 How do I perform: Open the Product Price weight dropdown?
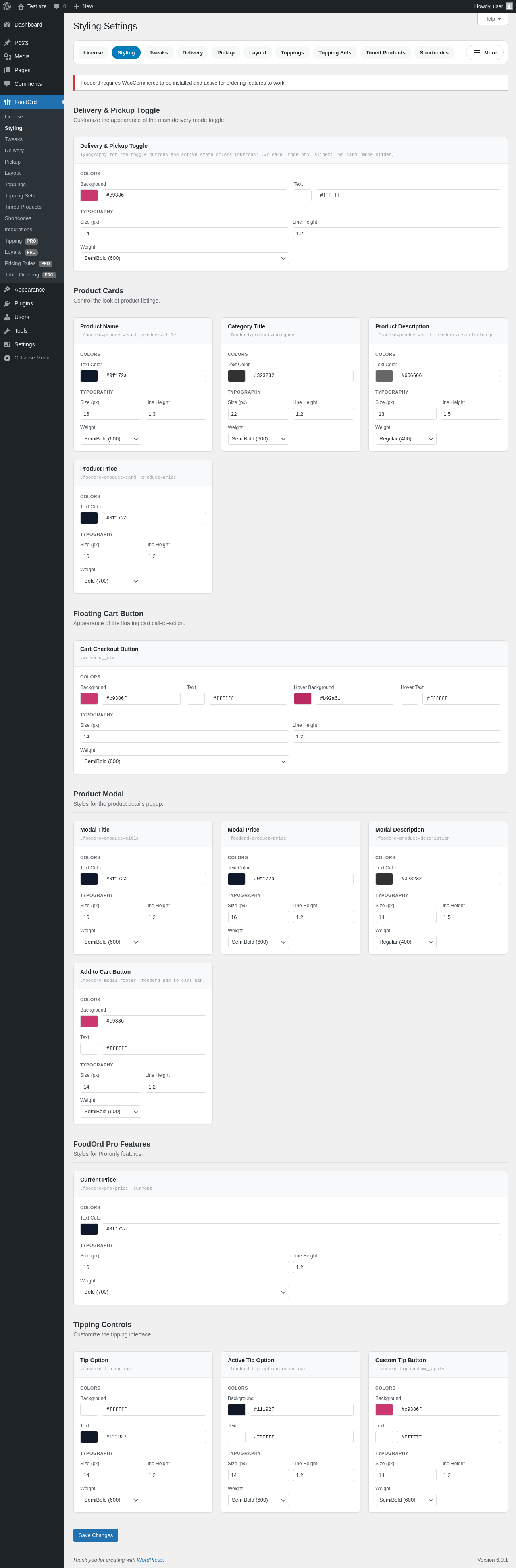111,581
